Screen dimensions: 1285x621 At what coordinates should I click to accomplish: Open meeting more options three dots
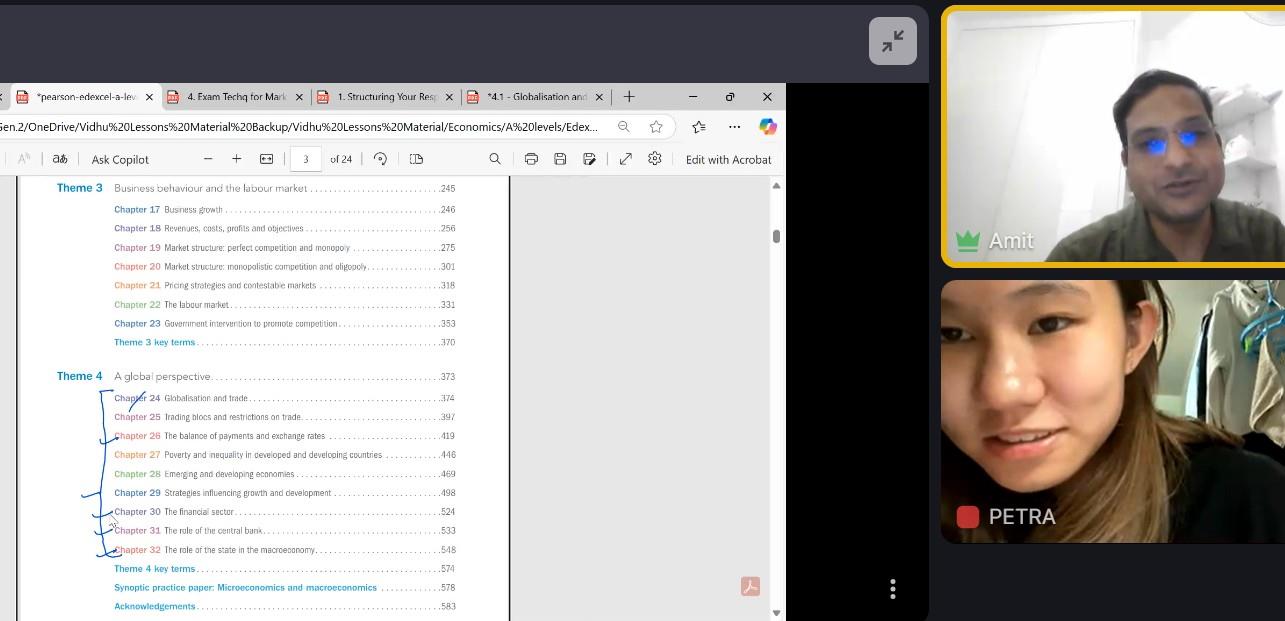pyautogui.click(x=893, y=589)
